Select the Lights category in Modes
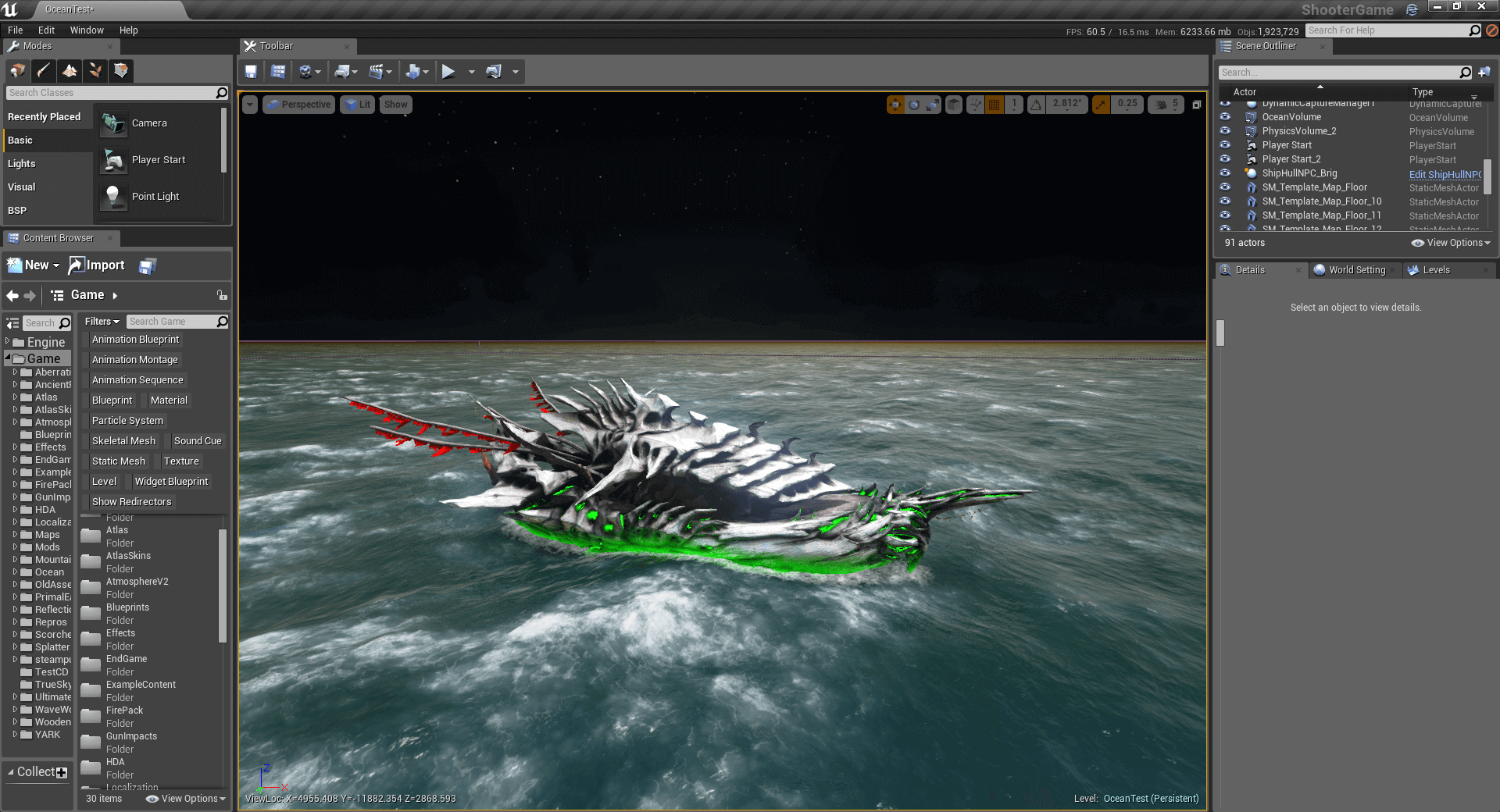Image resolution: width=1500 pixels, height=812 pixels. point(22,163)
